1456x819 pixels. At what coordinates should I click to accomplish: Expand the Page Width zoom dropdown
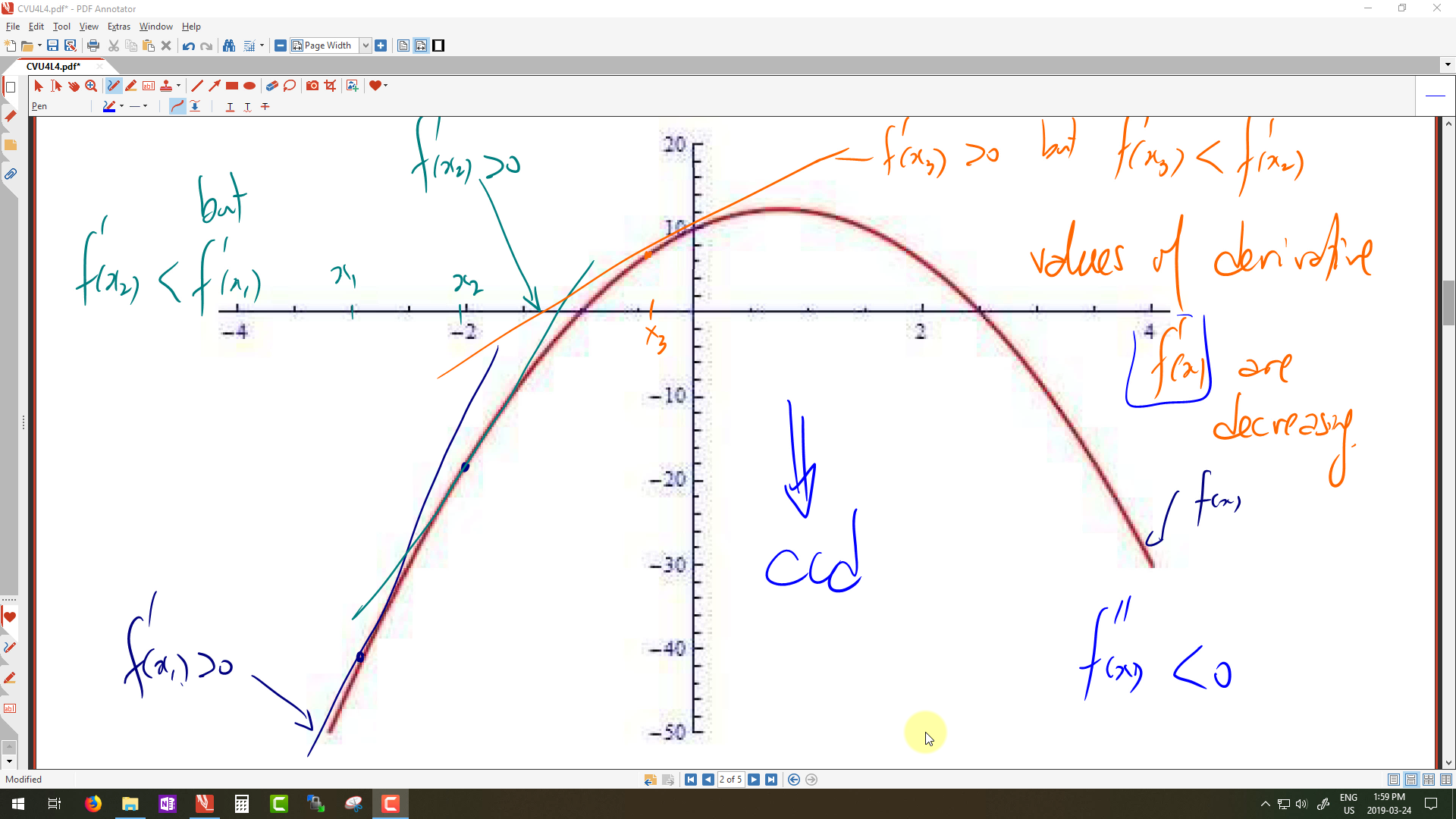coord(366,45)
